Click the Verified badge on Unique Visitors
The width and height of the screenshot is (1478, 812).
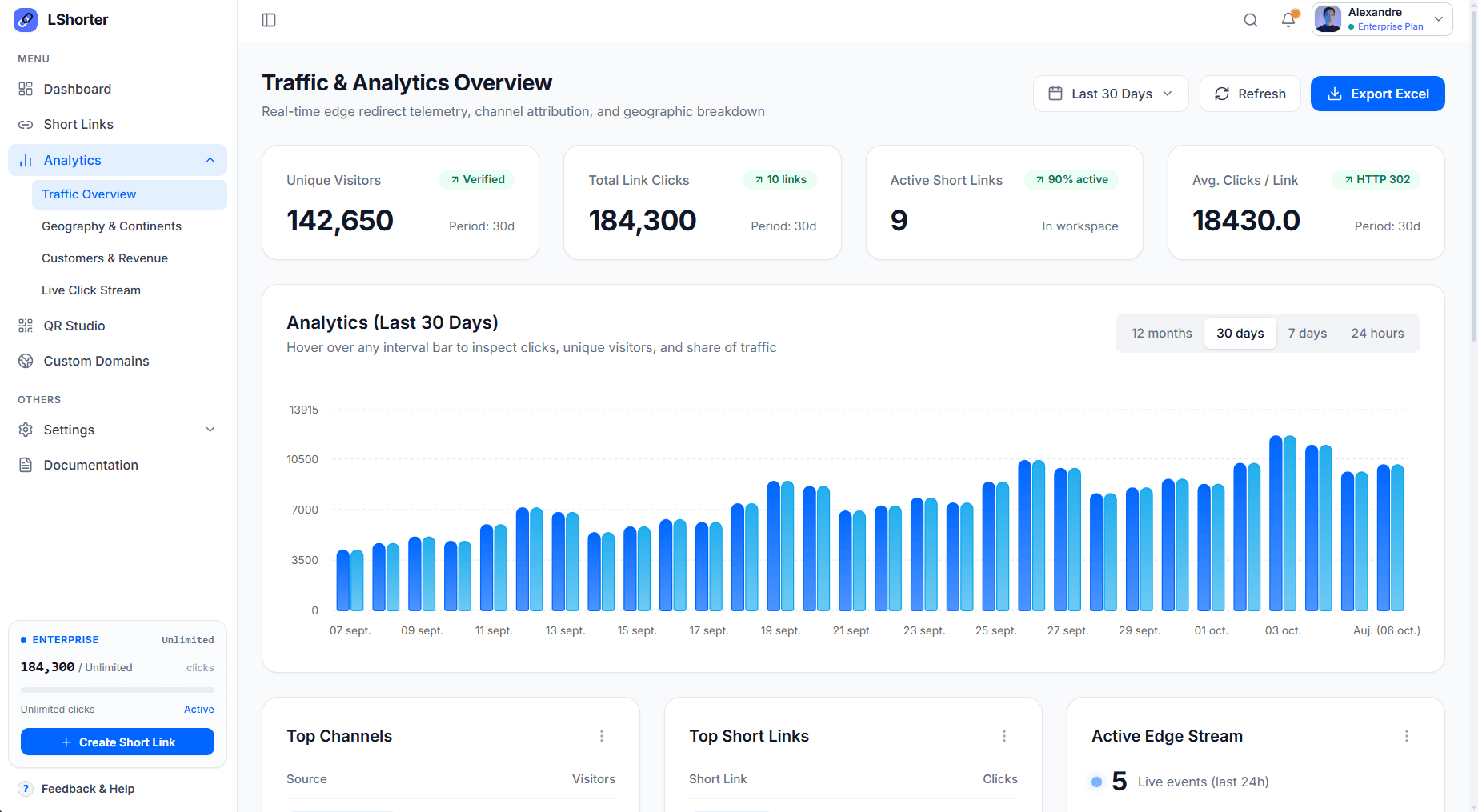(x=477, y=179)
